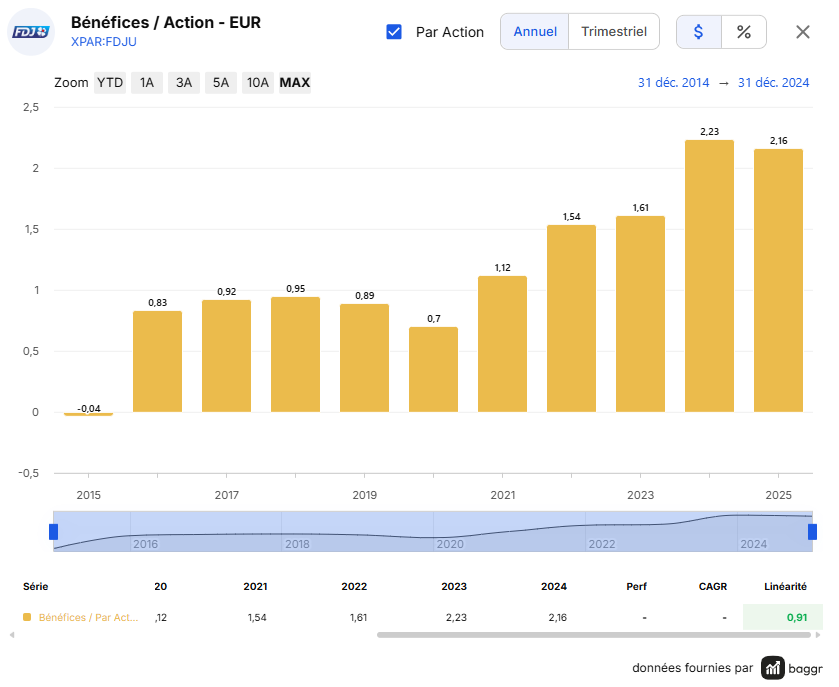Viewport: 839px width, 687px height.
Task: Switch values to percent display icon
Action: pyautogui.click(x=744, y=32)
